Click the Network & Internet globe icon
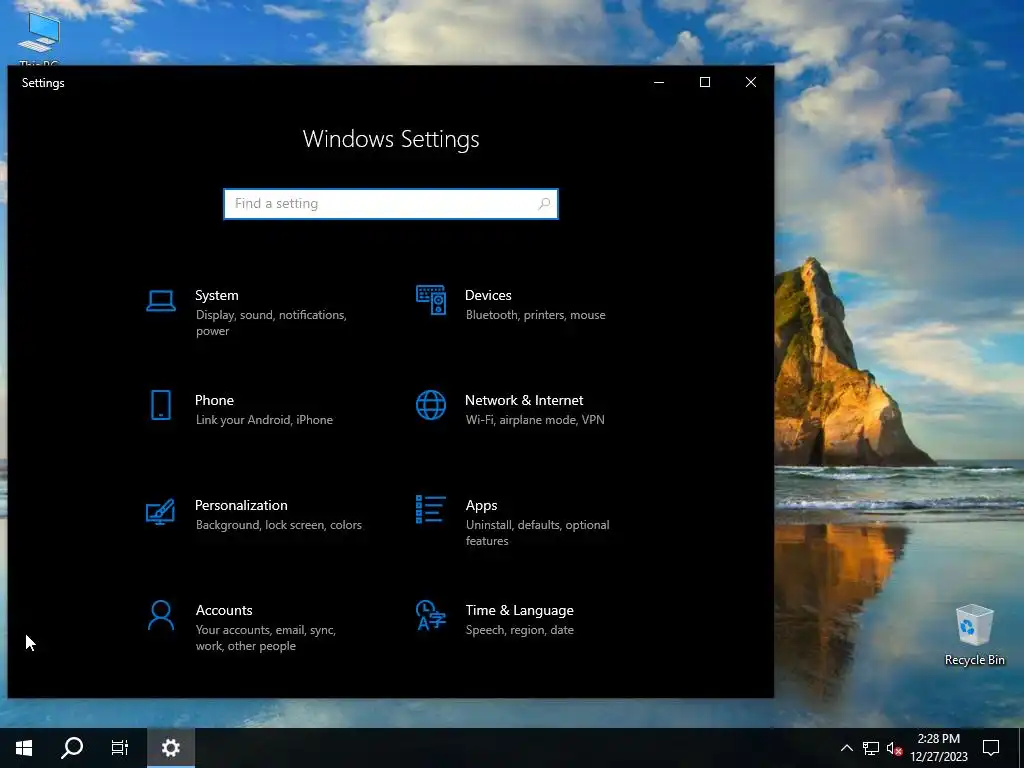 431,405
